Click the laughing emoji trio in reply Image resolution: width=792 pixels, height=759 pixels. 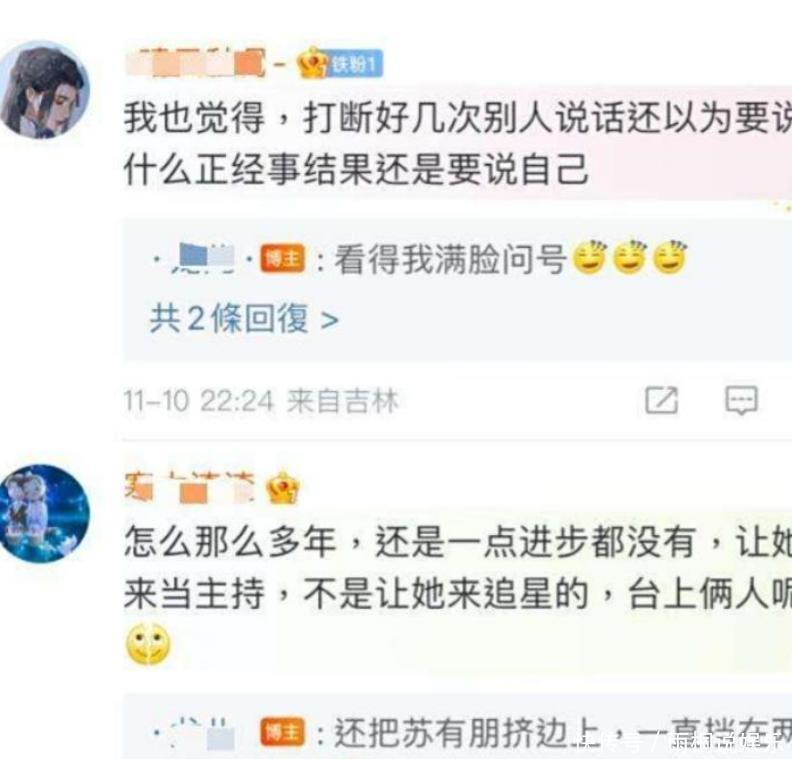coord(629,258)
